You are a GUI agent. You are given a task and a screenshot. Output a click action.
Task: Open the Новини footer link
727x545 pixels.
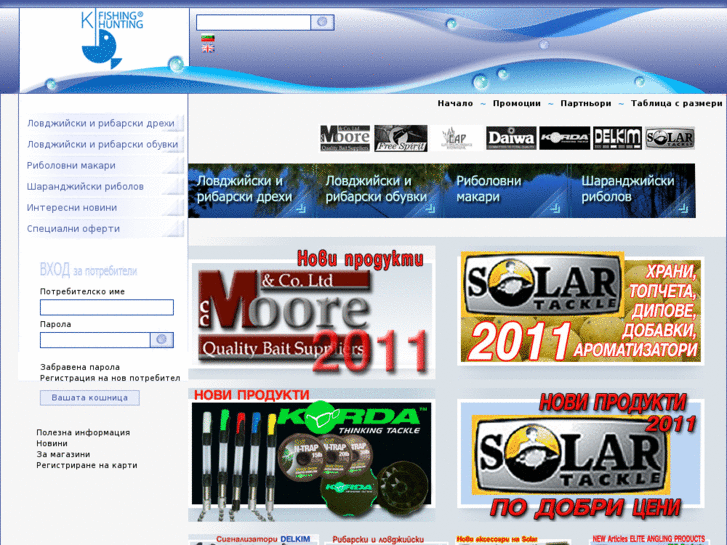click(x=52, y=443)
